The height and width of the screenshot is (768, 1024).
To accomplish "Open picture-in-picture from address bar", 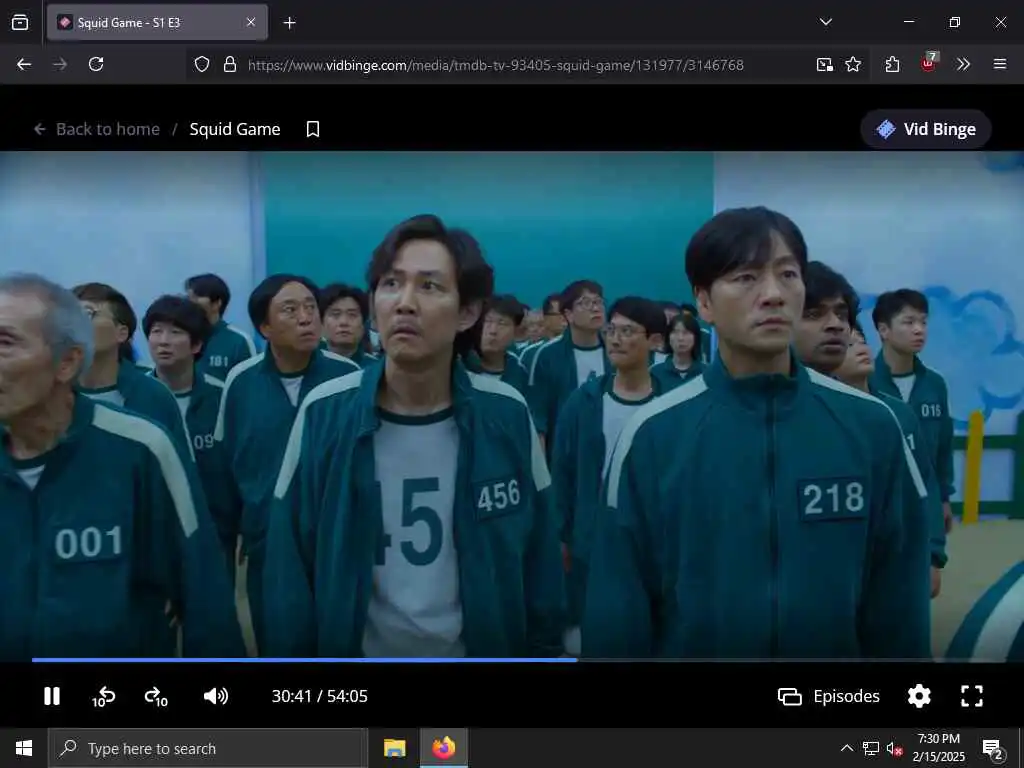I will pyautogui.click(x=825, y=65).
